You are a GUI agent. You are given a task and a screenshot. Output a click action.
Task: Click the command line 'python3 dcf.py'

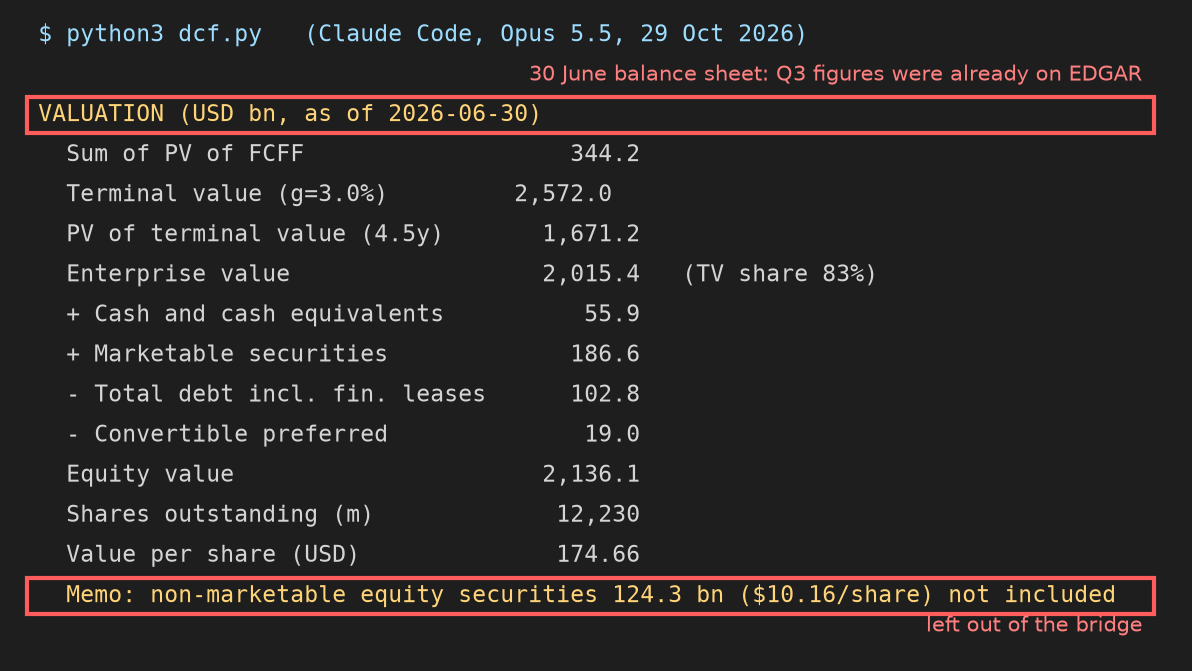pyautogui.click(x=163, y=34)
